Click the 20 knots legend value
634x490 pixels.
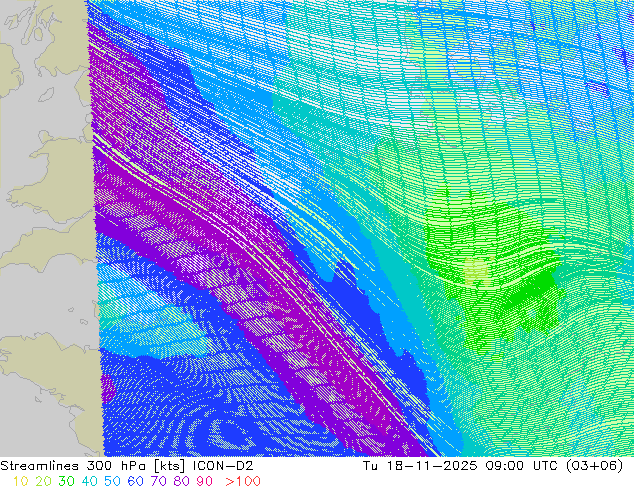43,481
